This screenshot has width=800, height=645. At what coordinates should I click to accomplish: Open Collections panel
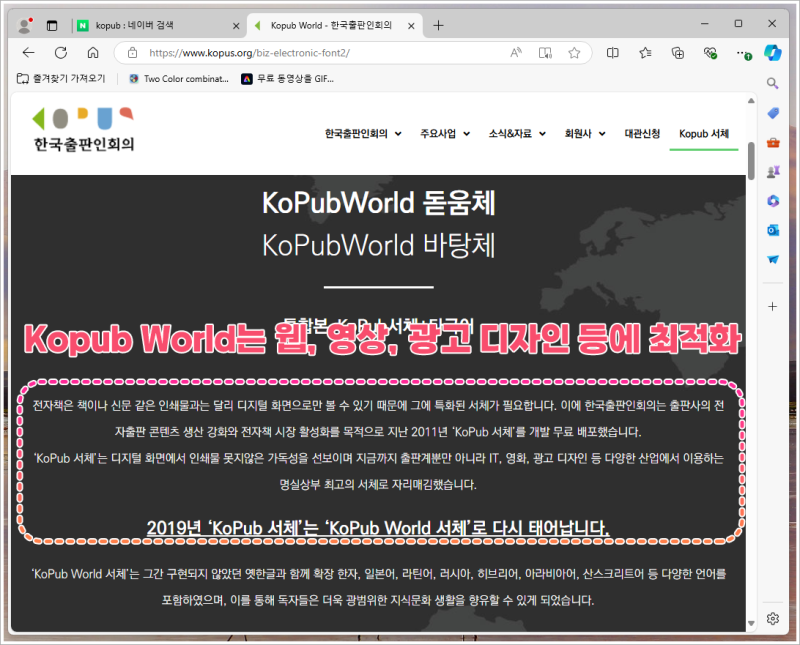(x=678, y=53)
